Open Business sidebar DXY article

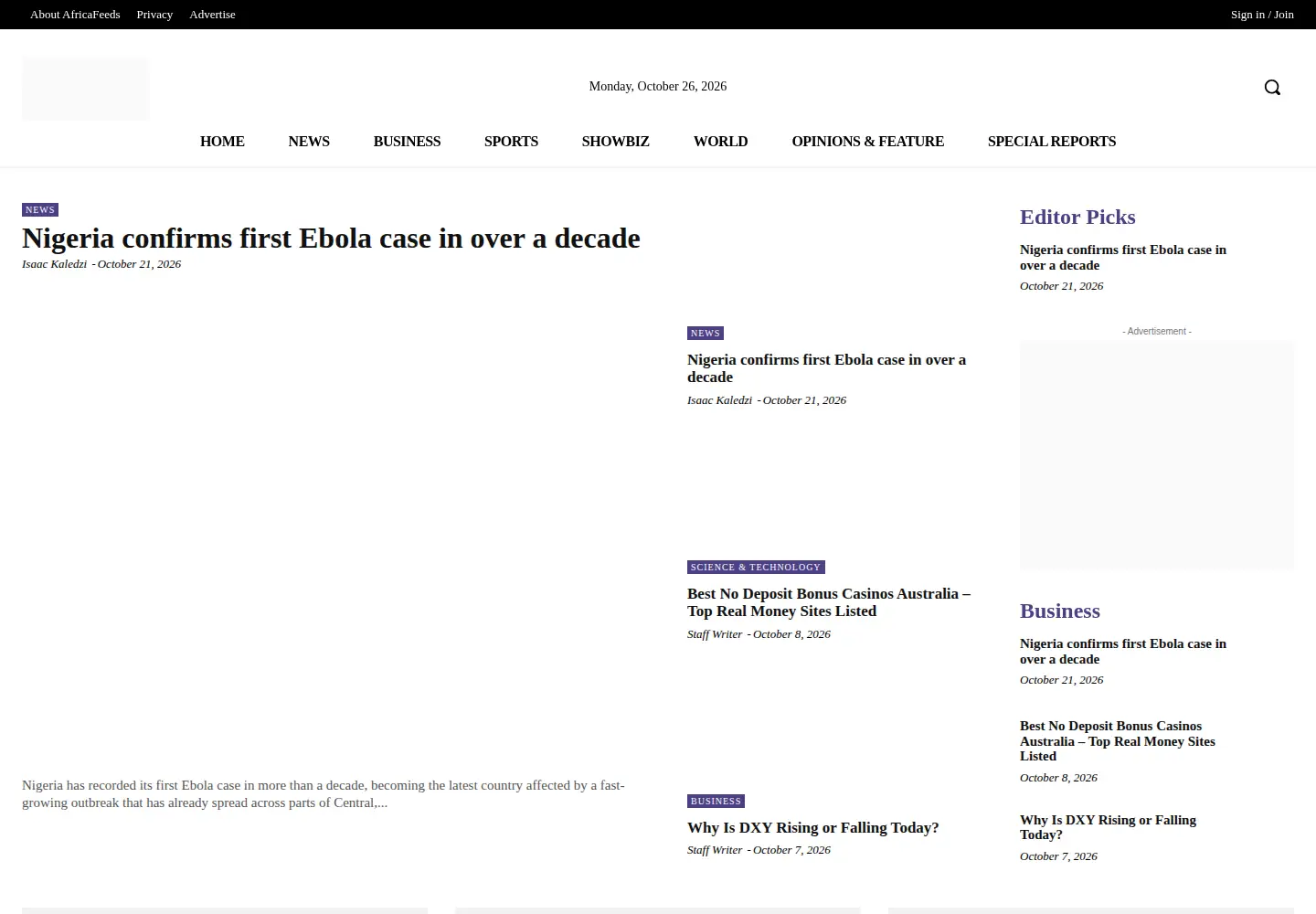(x=1108, y=828)
